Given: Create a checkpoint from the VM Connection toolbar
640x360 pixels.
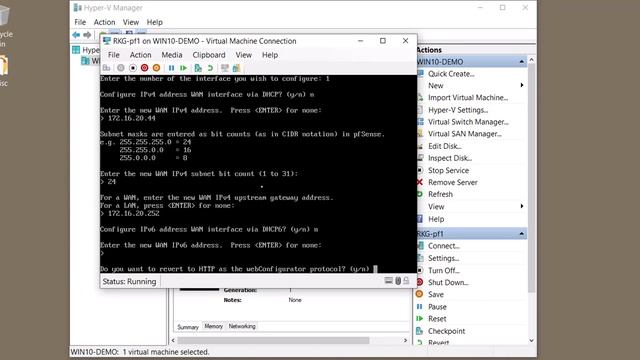Looking at the screenshot, I should tap(198, 68).
